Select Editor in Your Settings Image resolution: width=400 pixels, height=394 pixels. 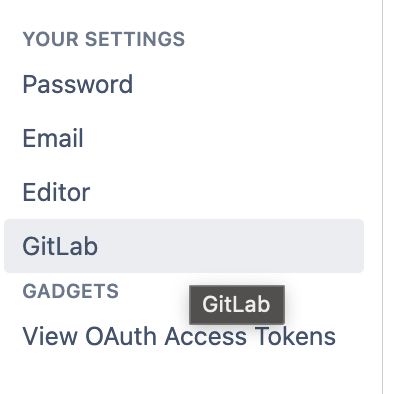coord(56,192)
